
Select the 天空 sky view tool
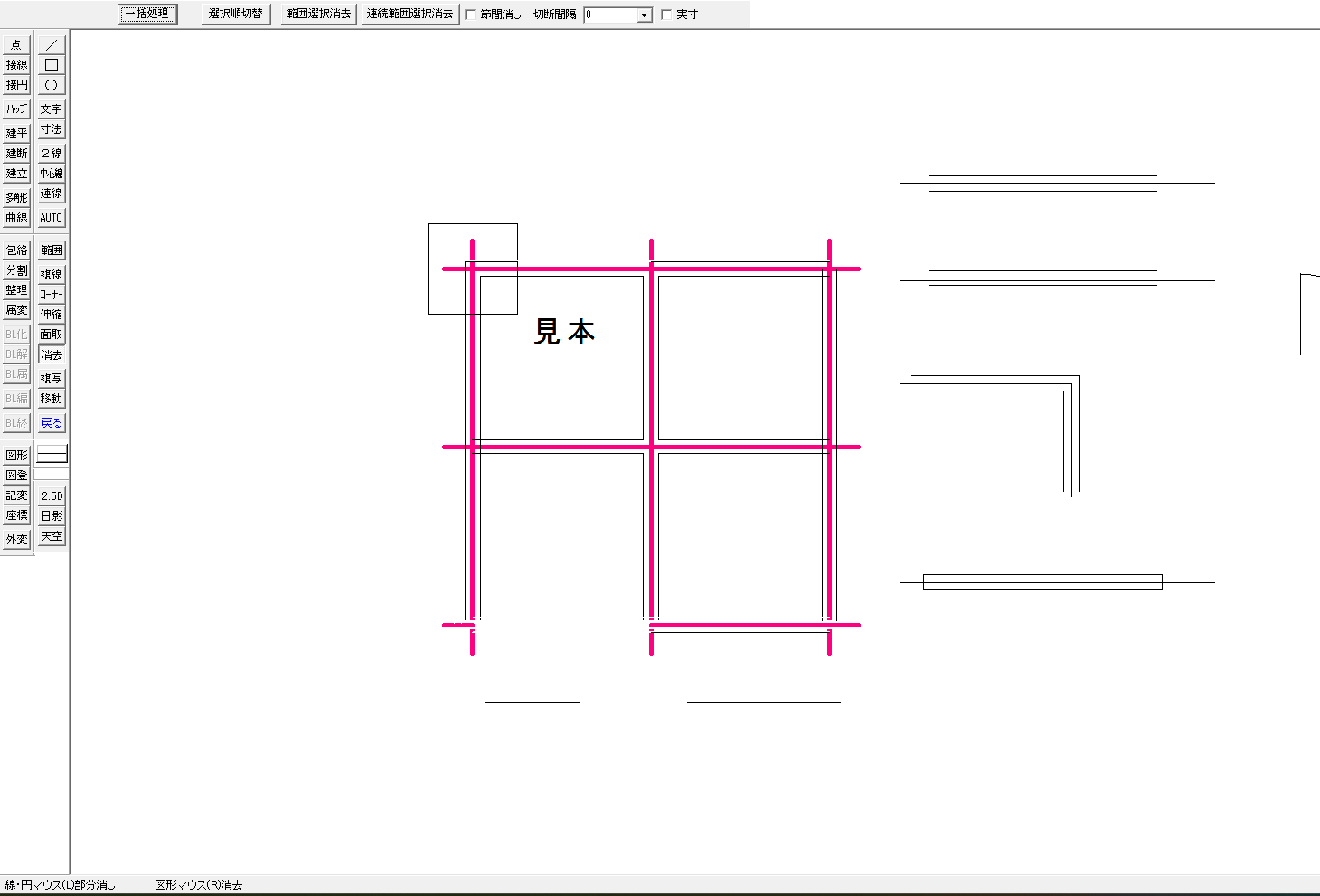pyautogui.click(x=52, y=536)
